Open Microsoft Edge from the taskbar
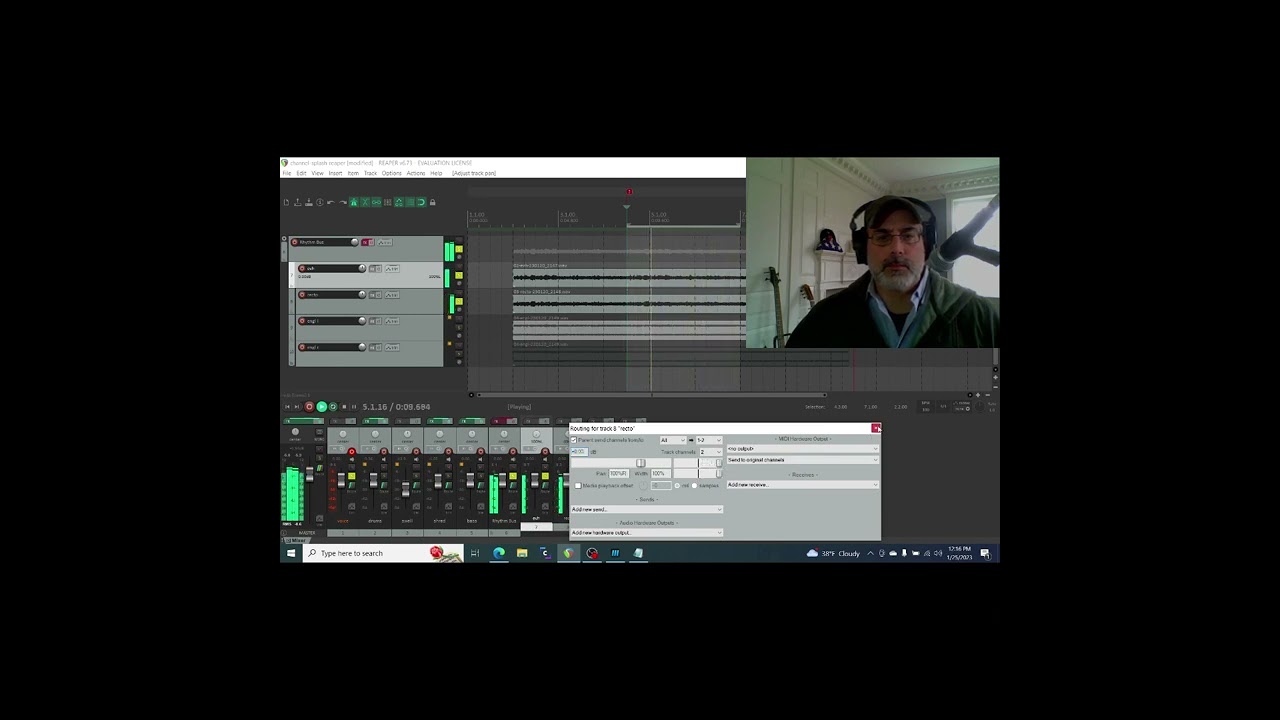1280x720 pixels. pyautogui.click(x=498, y=553)
